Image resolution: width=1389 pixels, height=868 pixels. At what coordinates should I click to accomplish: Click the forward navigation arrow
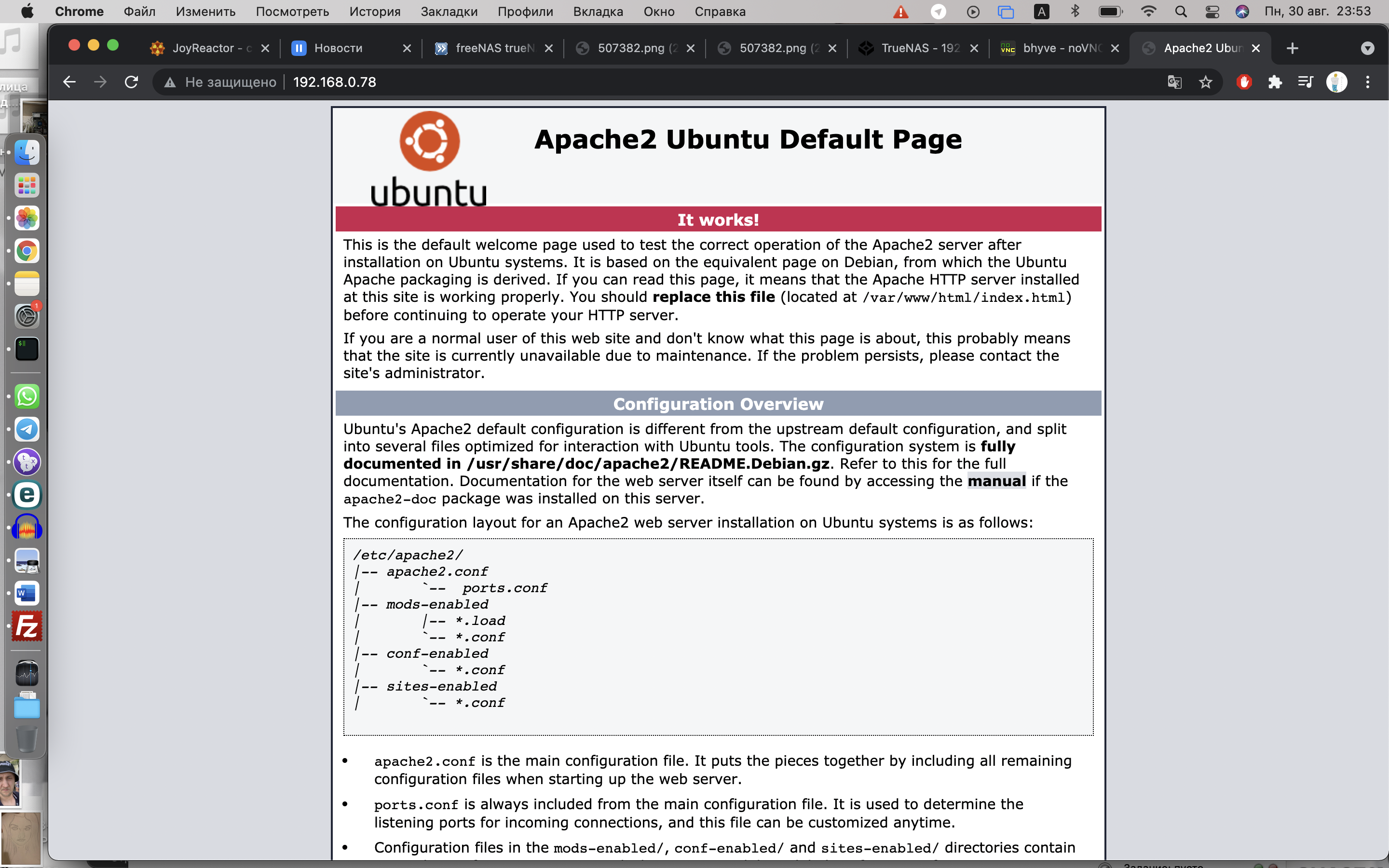100,82
